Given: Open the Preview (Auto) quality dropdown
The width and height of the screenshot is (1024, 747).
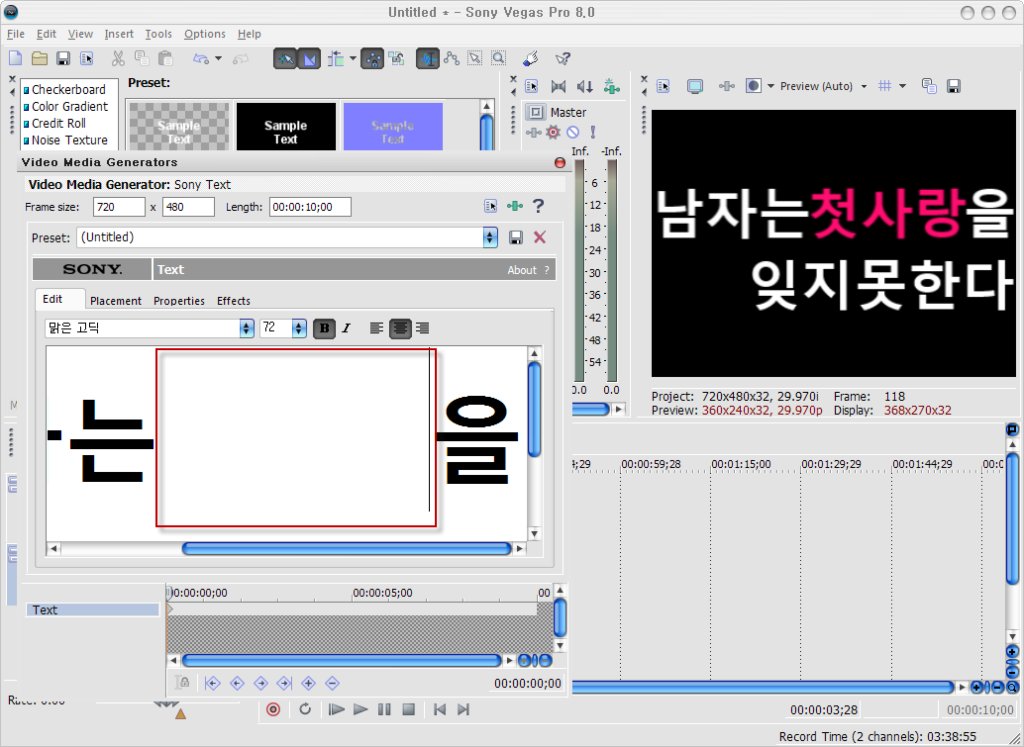Looking at the screenshot, I should [x=864, y=86].
